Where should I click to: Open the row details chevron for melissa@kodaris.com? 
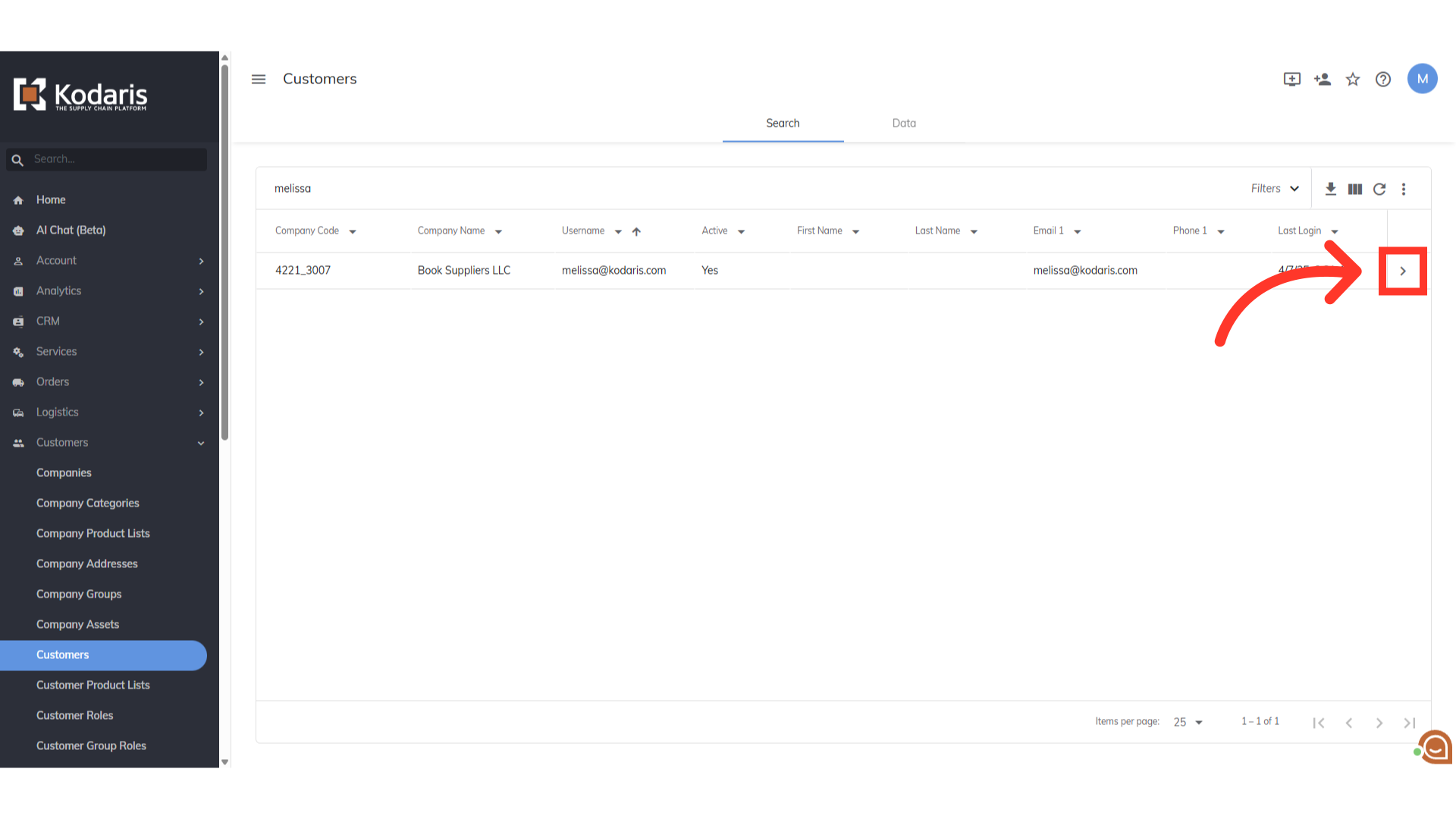tap(1403, 271)
